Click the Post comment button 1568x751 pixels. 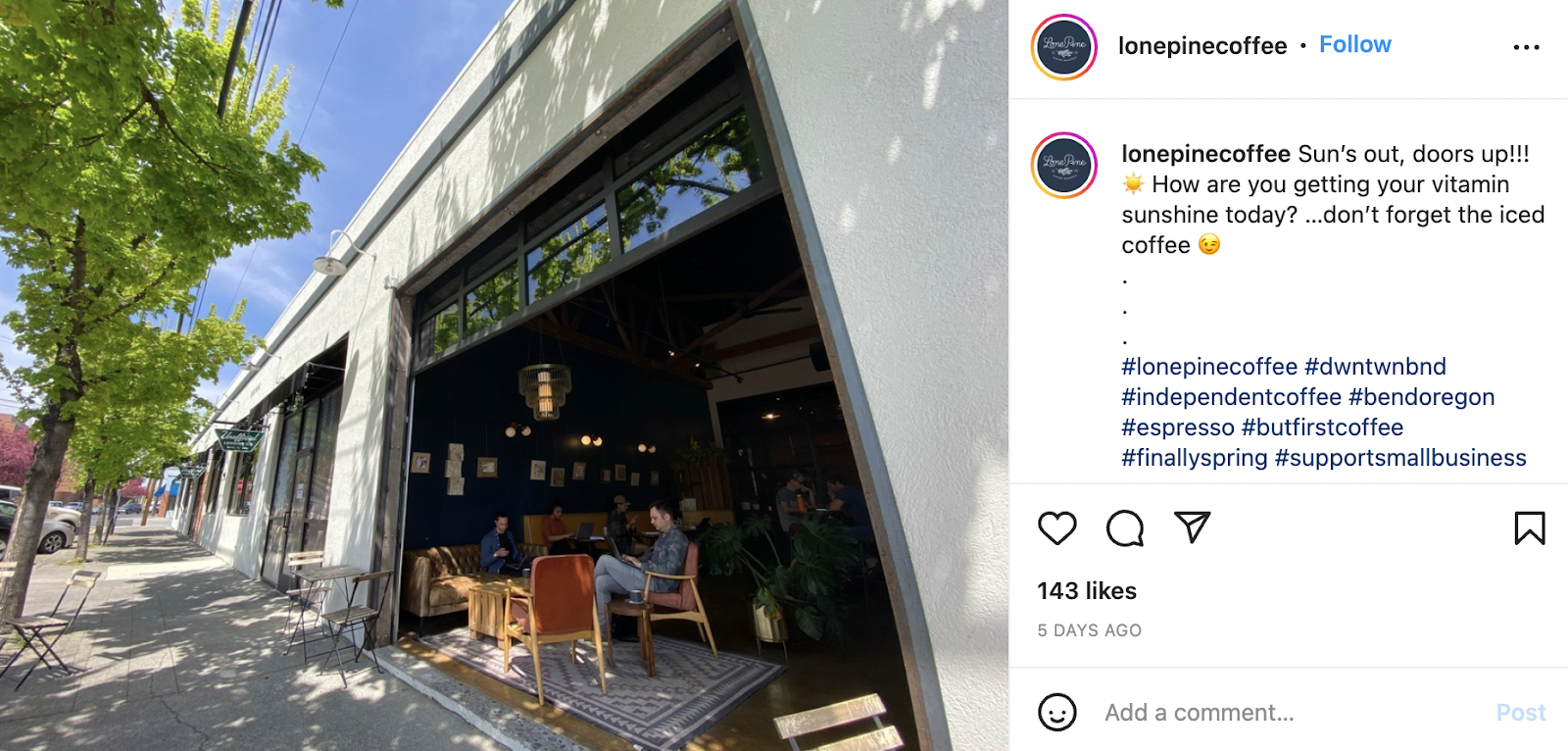(1521, 713)
